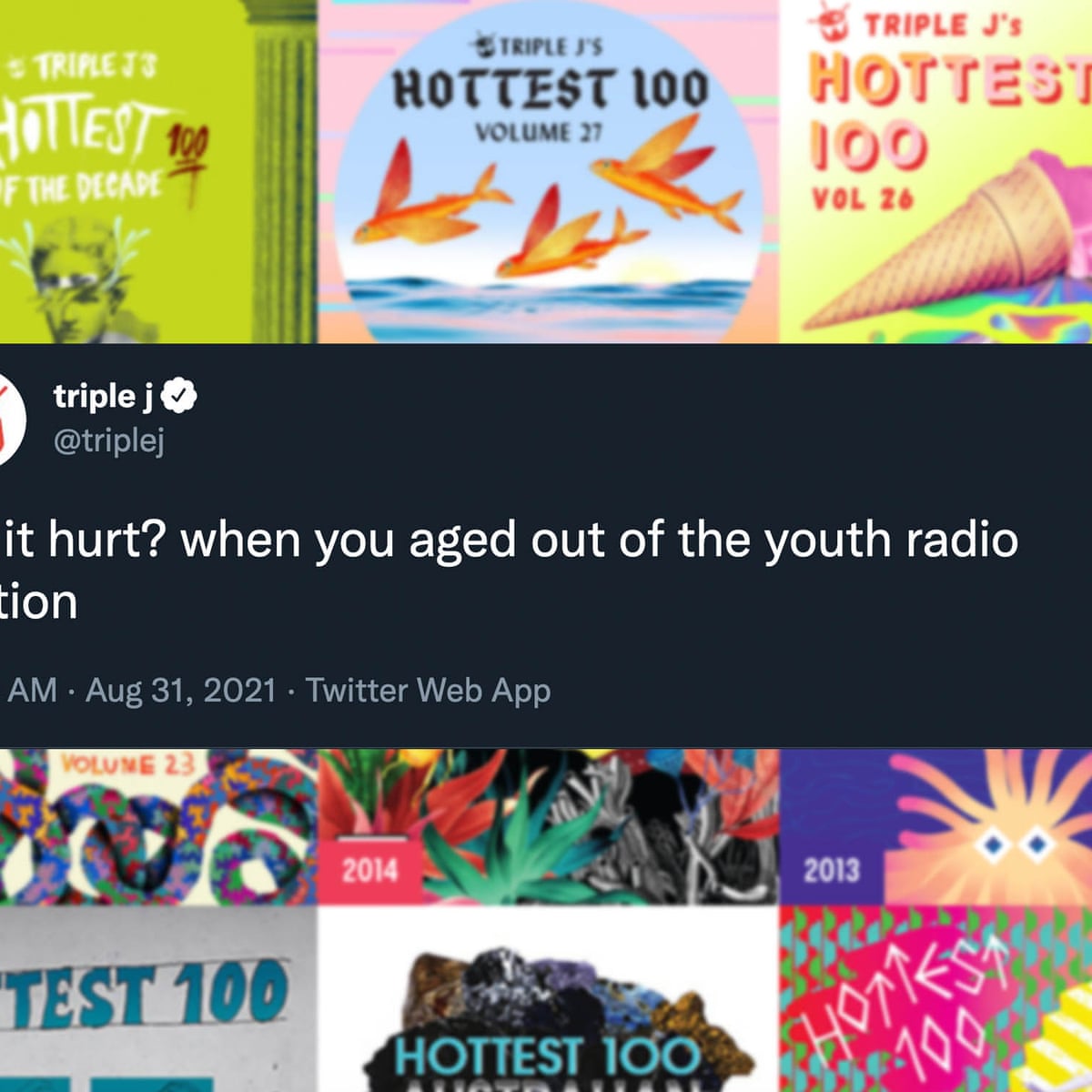Open the Hottest 100 of the Decade cover

[x=157, y=171]
